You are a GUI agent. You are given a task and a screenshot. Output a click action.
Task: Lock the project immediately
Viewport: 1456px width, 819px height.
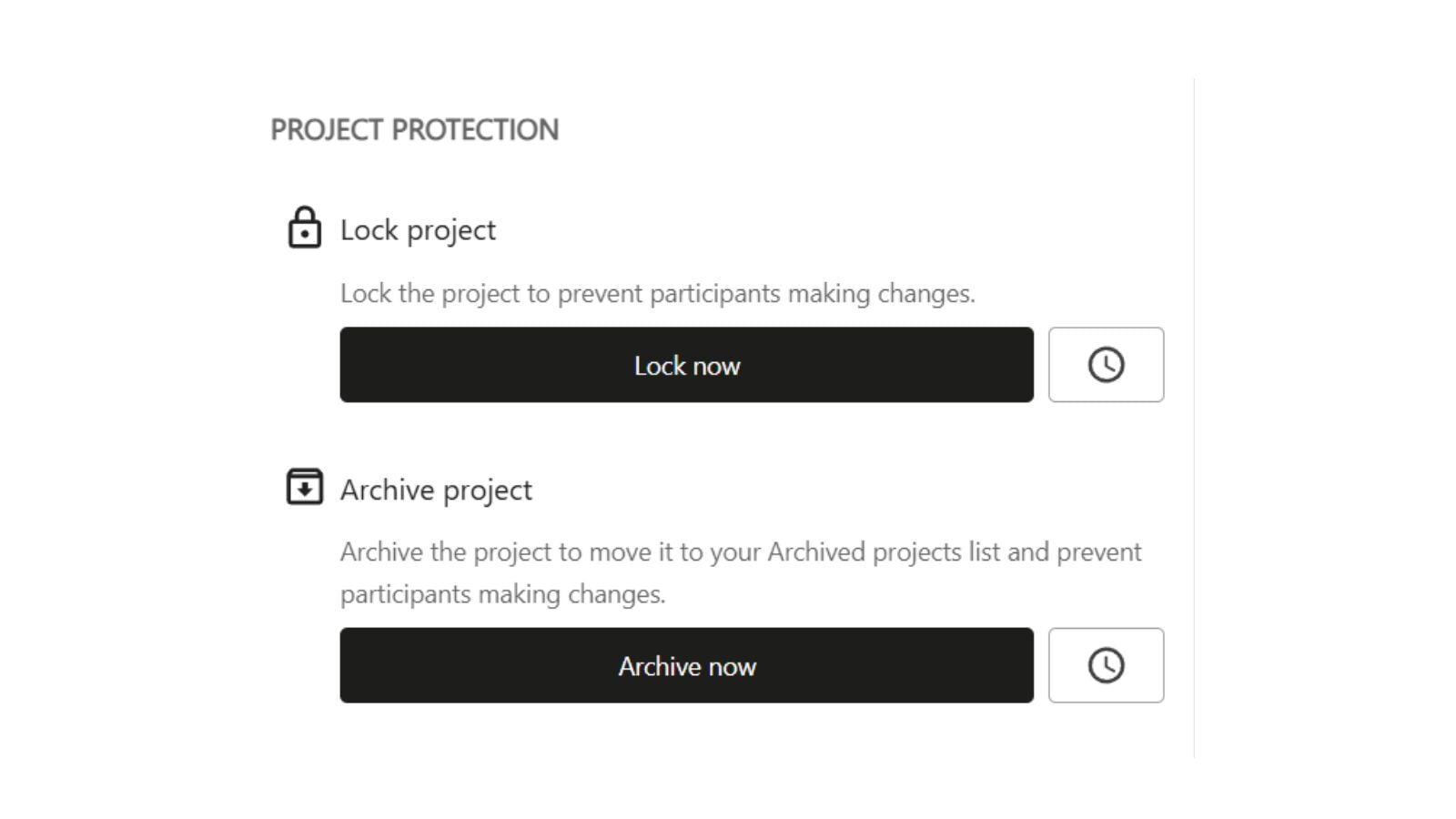(x=686, y=364)
